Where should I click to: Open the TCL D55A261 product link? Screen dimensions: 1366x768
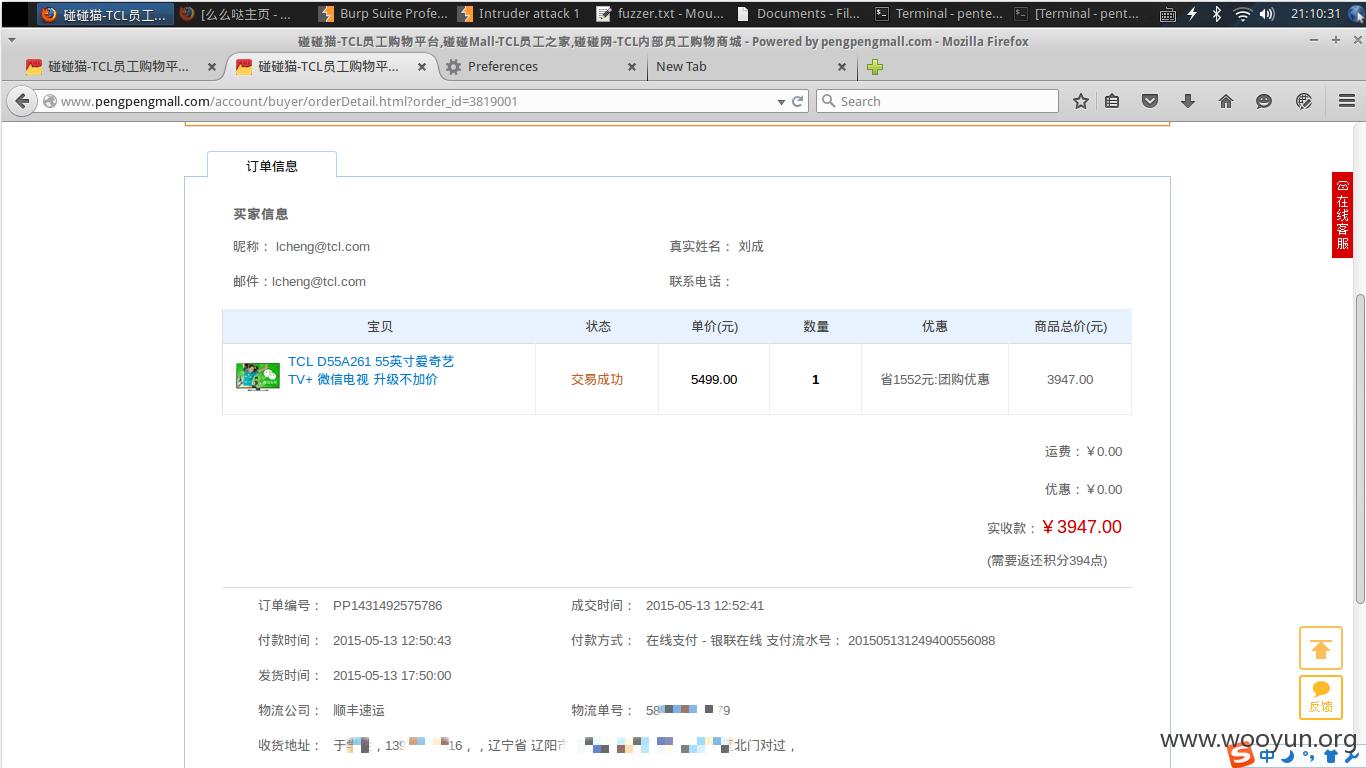click(x=371, y=370)
